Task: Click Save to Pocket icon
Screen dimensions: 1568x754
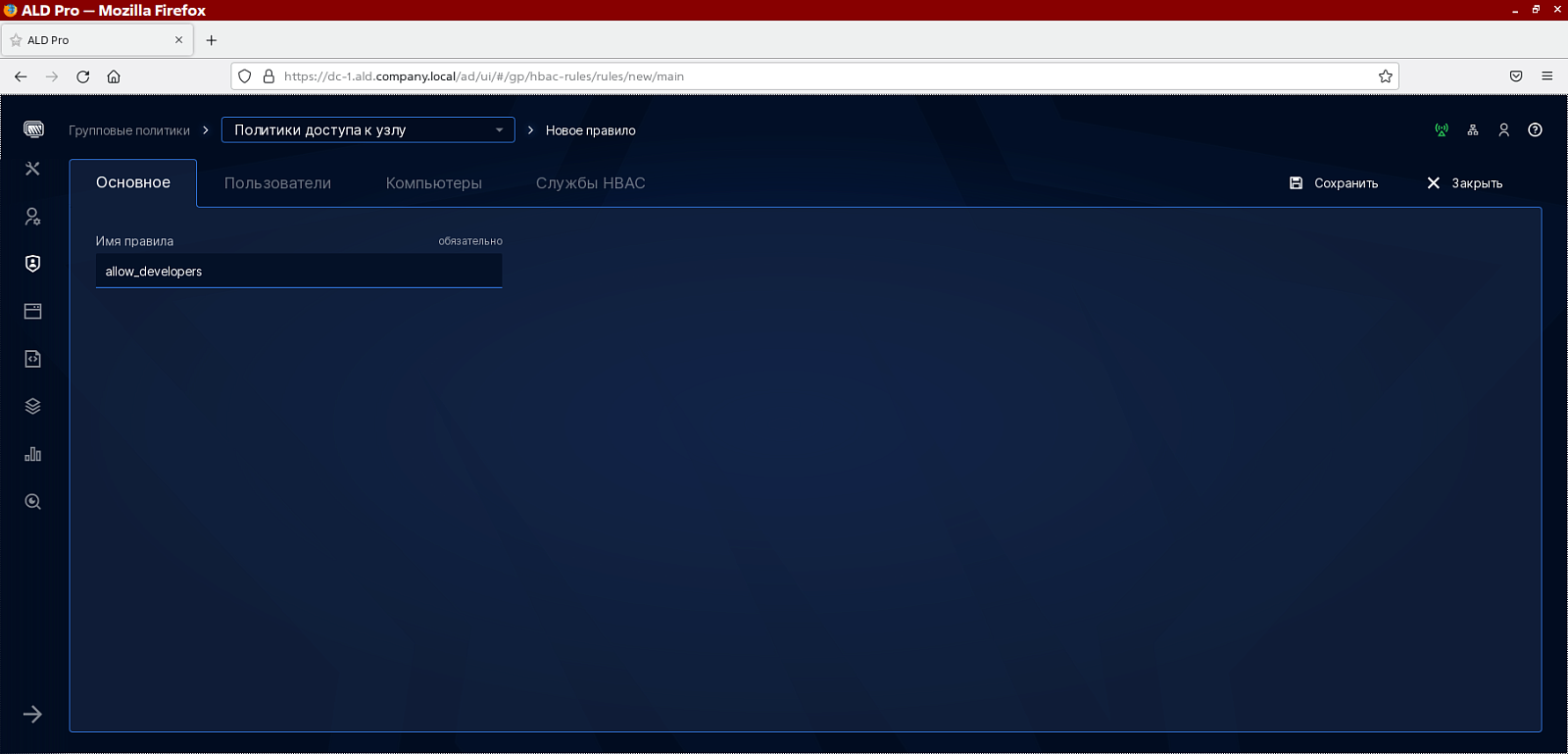Action: click(x=1516, y=76)
